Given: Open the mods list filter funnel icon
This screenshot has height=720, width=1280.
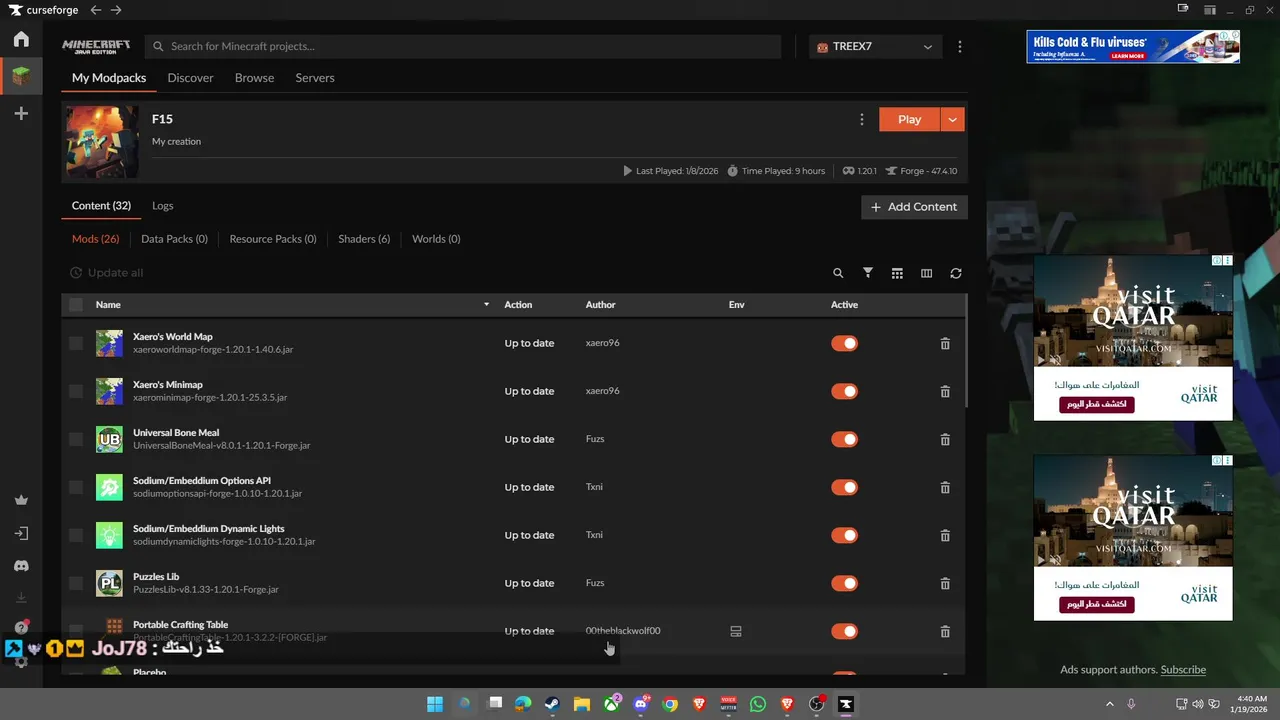Looking at the screenshot, I should click(868, 273).
